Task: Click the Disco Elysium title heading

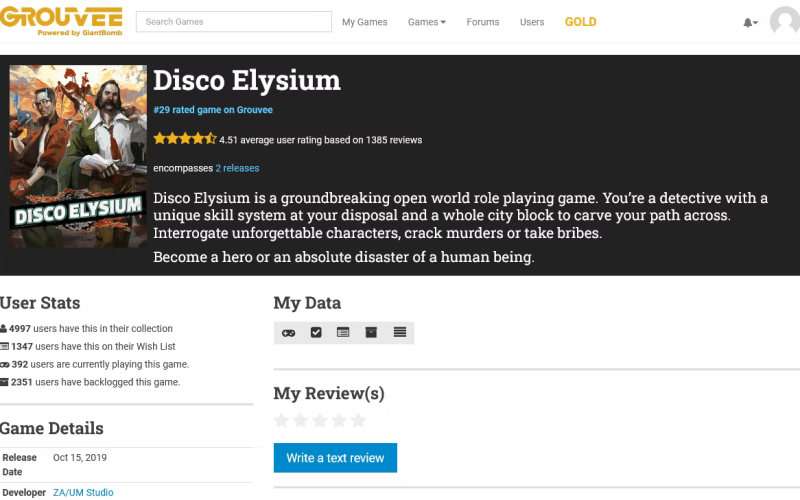Action: pos(247,81)
